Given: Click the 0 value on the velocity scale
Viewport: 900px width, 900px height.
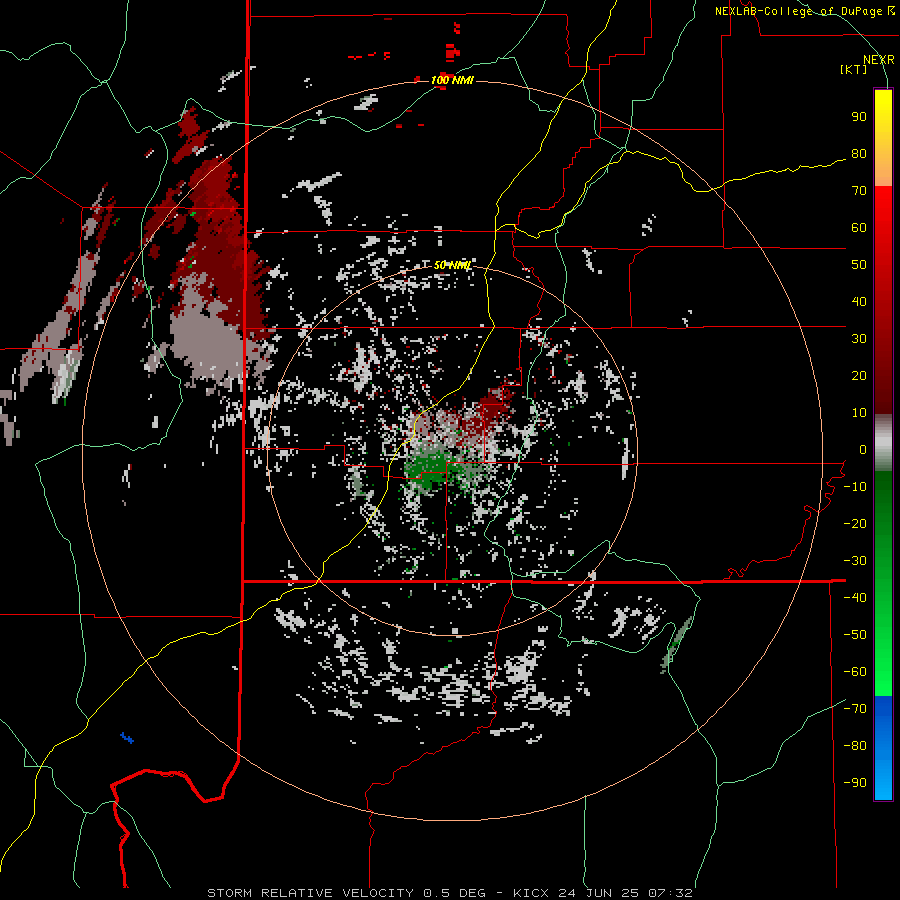Looking at the screenshot, I should pos(862,450).
